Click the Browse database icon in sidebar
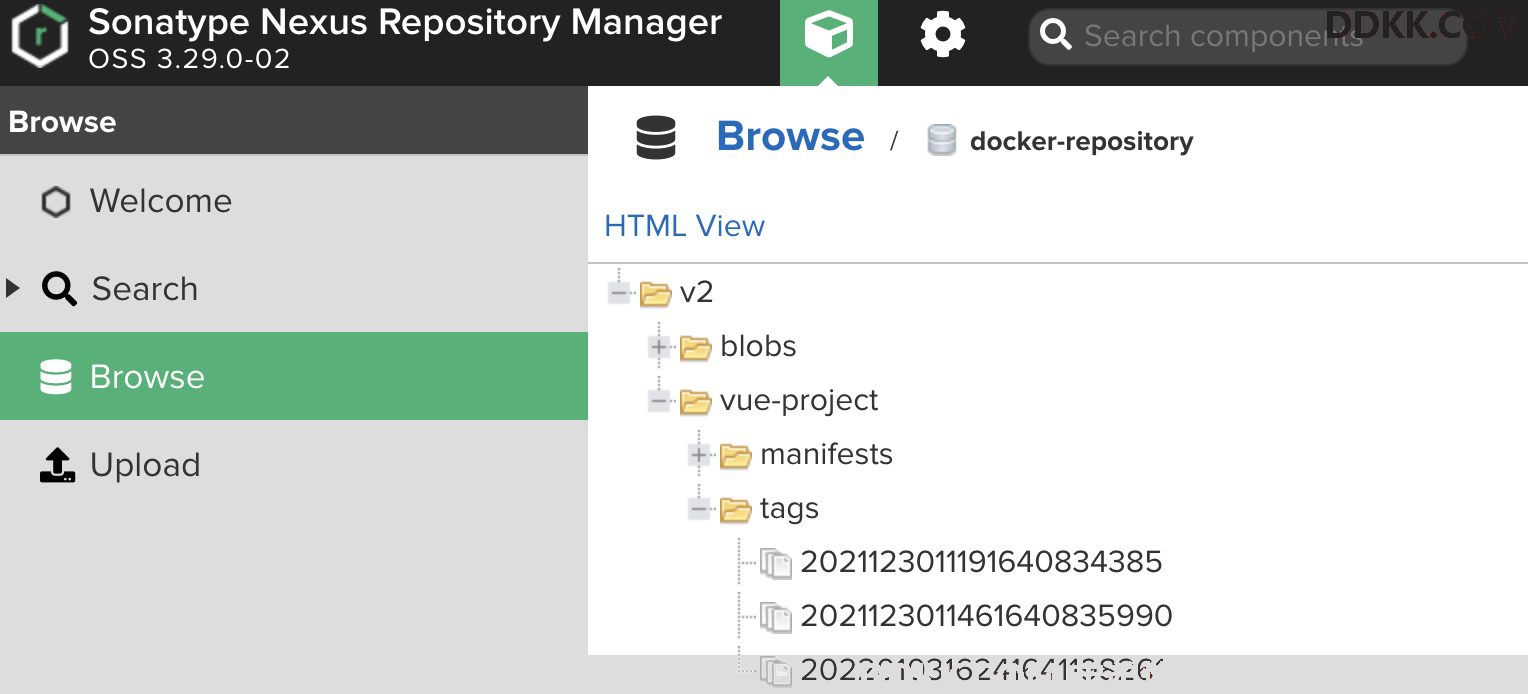The height and width of the screenshot is (694, 1528). (x=56, y=377)
